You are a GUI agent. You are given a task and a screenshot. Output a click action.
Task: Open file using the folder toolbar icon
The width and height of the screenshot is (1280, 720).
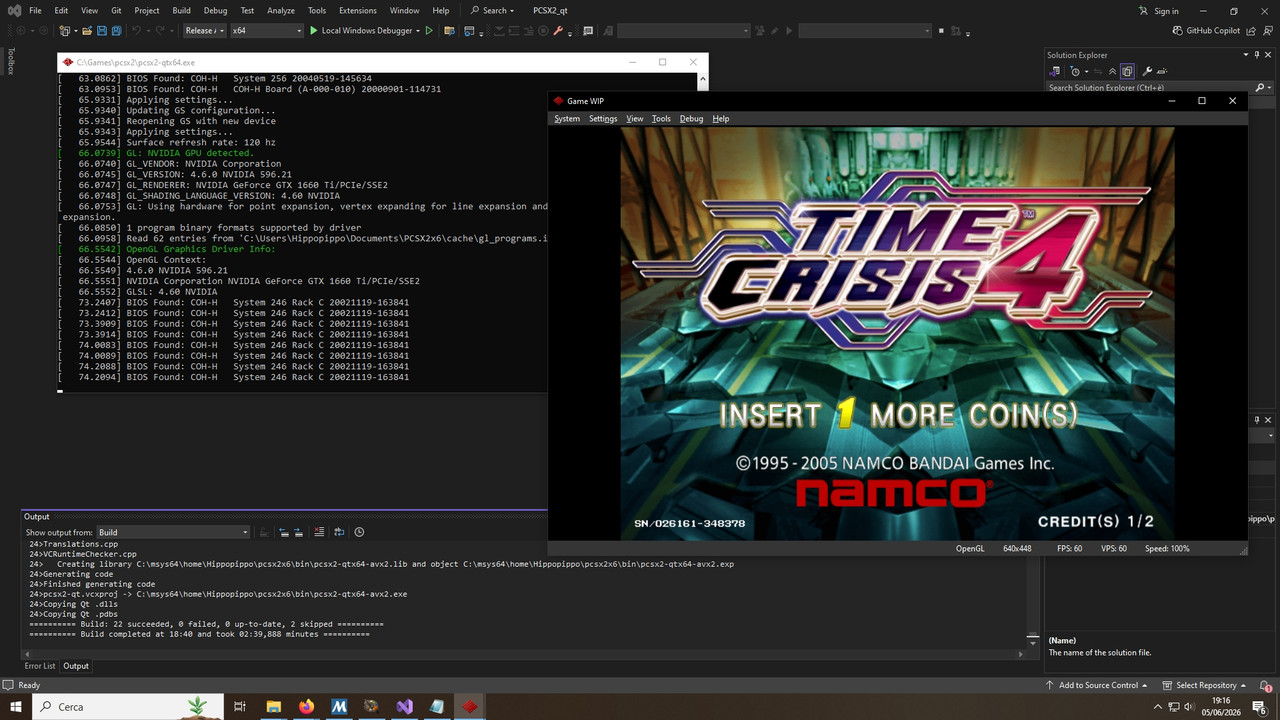[x=87, y=31]
